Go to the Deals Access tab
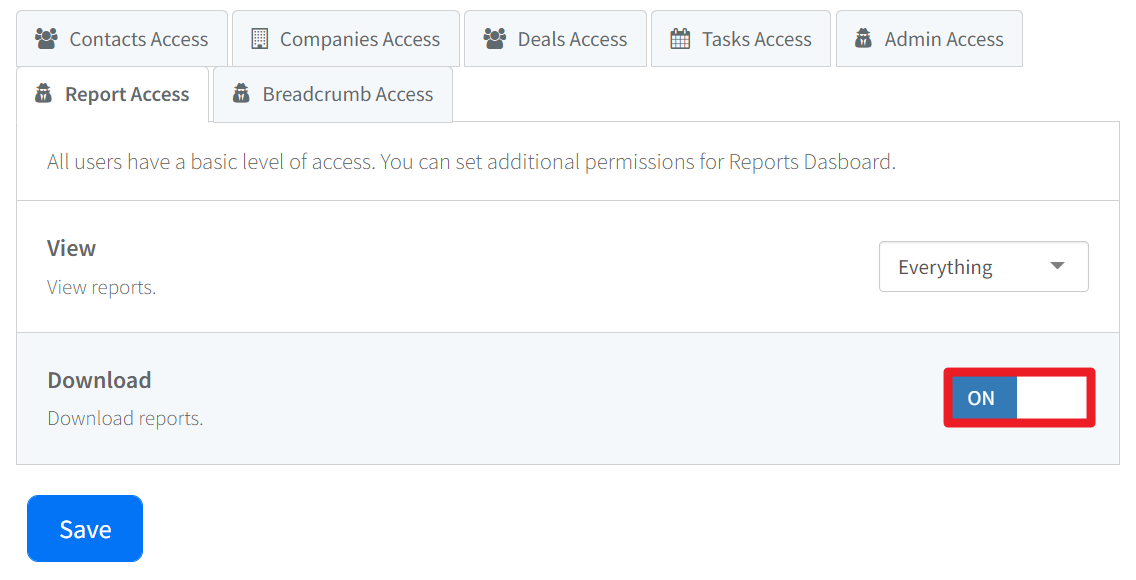This screenshot has height=580, width=1136. pos(572,39)
